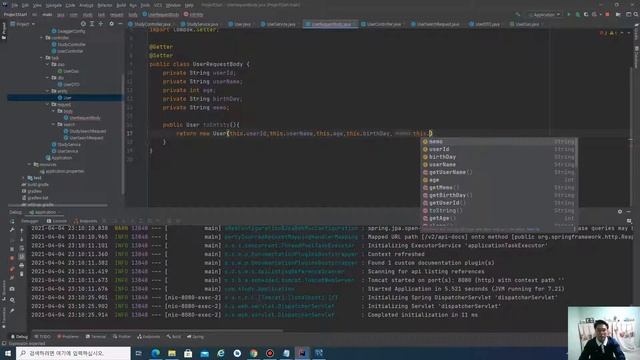This screenshot has width=640, height=360.
Task: Switch to the Debugger tab in Debug panel
Action: tap(30, 221)
